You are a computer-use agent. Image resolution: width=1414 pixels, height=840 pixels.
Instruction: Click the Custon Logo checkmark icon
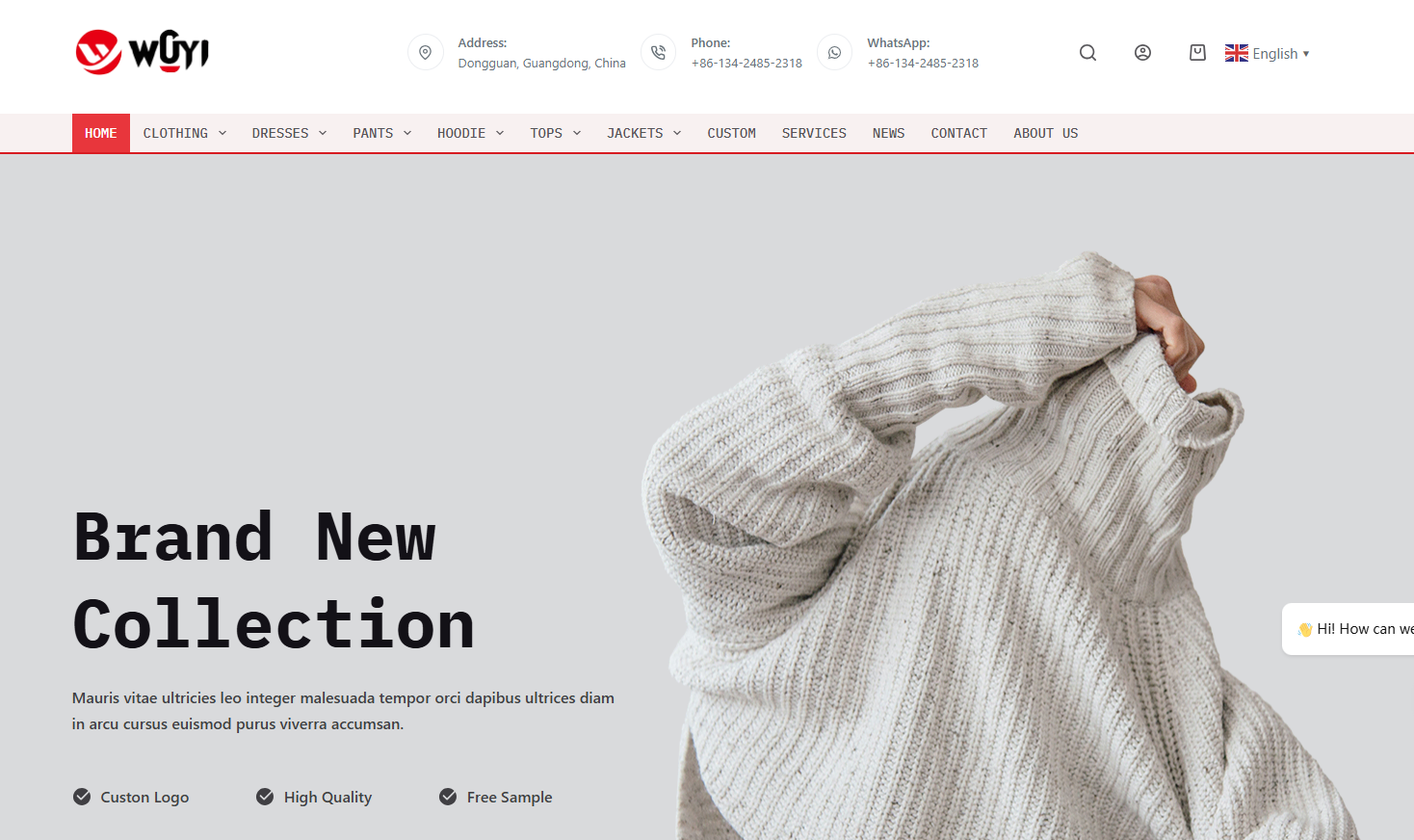tap(82, 797)
